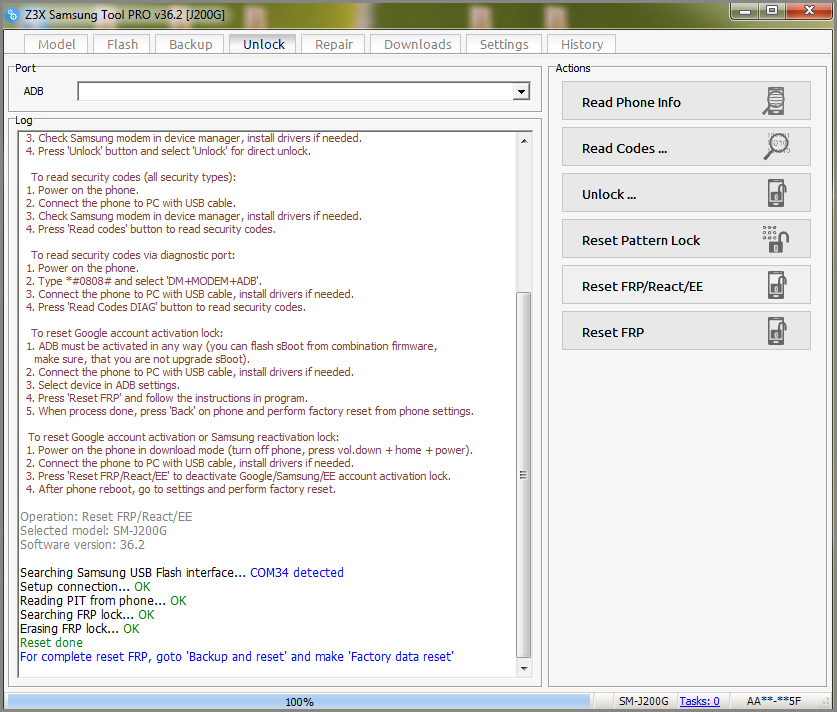This screenshot has width=837, height=712.
Task: Click the Z3X app icon in title bar
Action: [x=13, y=14]
